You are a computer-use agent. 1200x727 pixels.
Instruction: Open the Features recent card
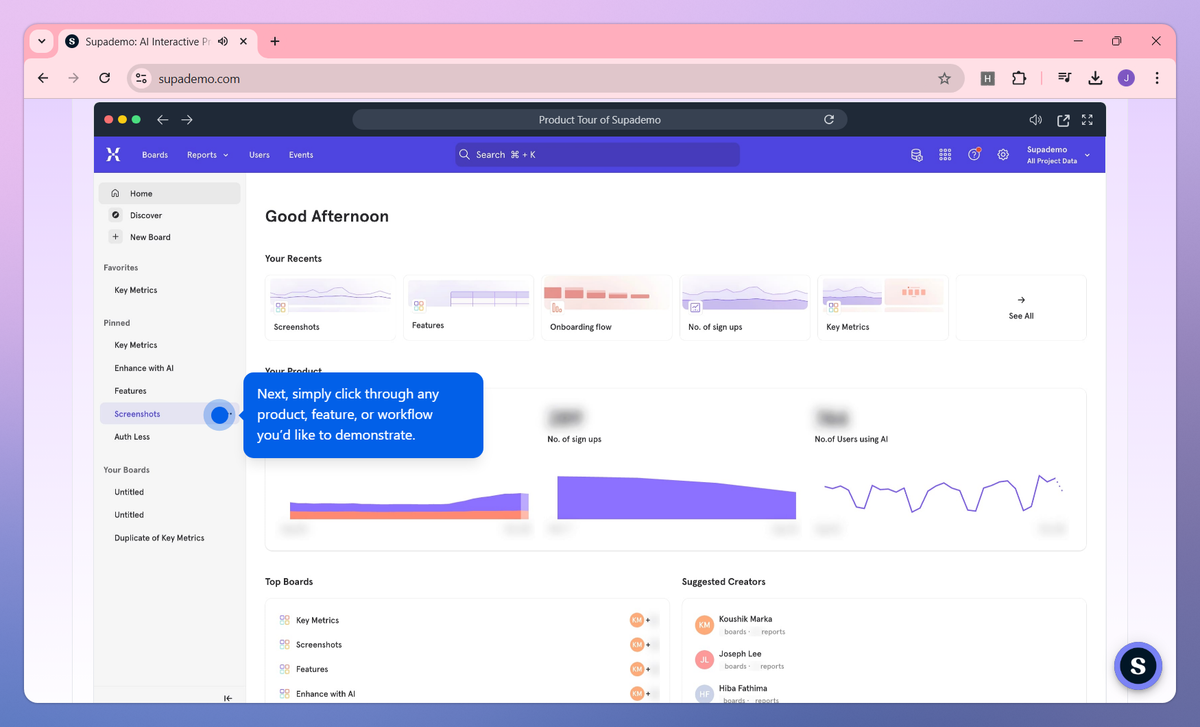pos(469,308)
